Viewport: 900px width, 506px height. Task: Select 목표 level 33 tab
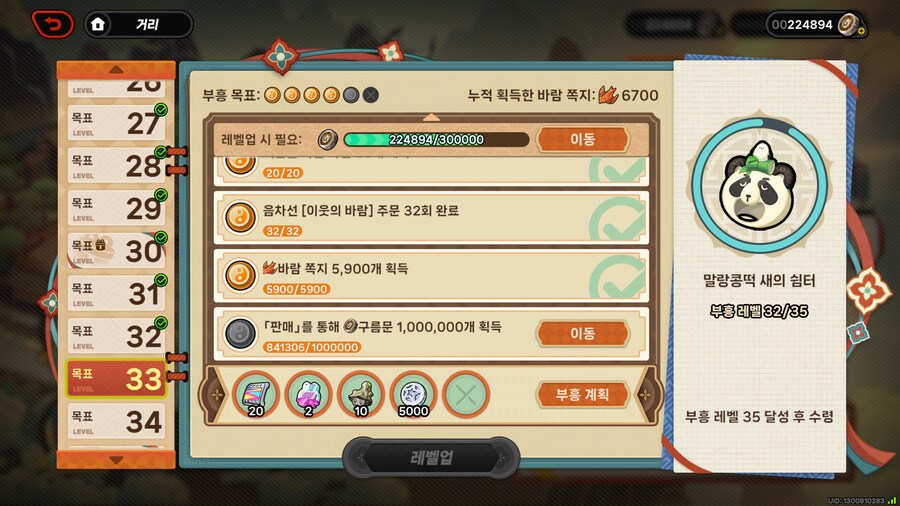[116, 379]
